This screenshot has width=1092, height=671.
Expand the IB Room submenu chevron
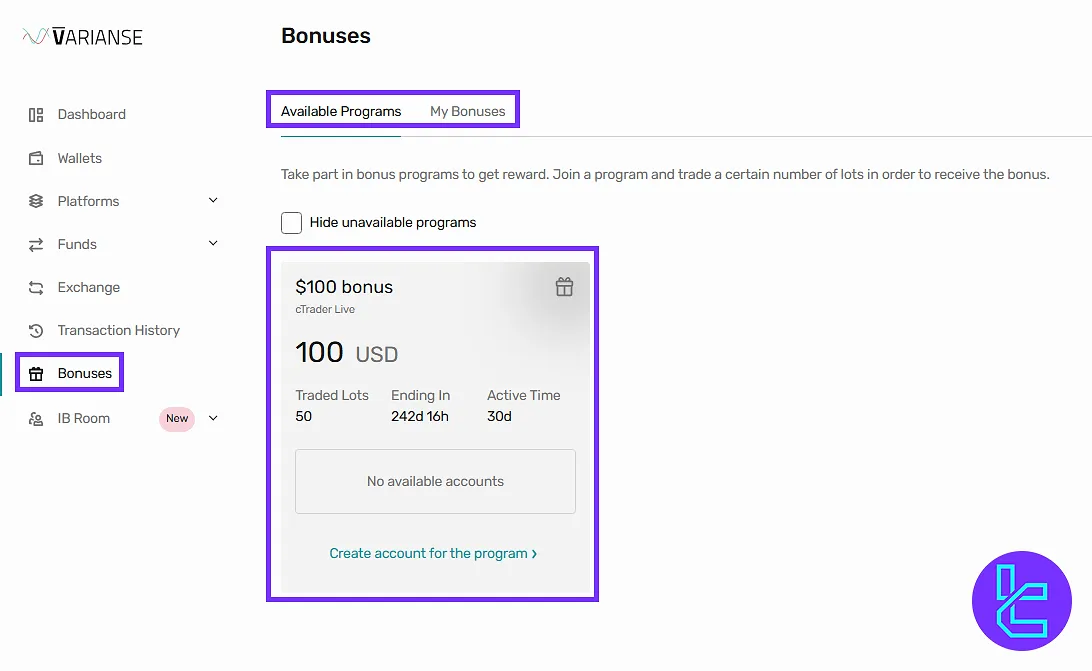pos(213,418)
